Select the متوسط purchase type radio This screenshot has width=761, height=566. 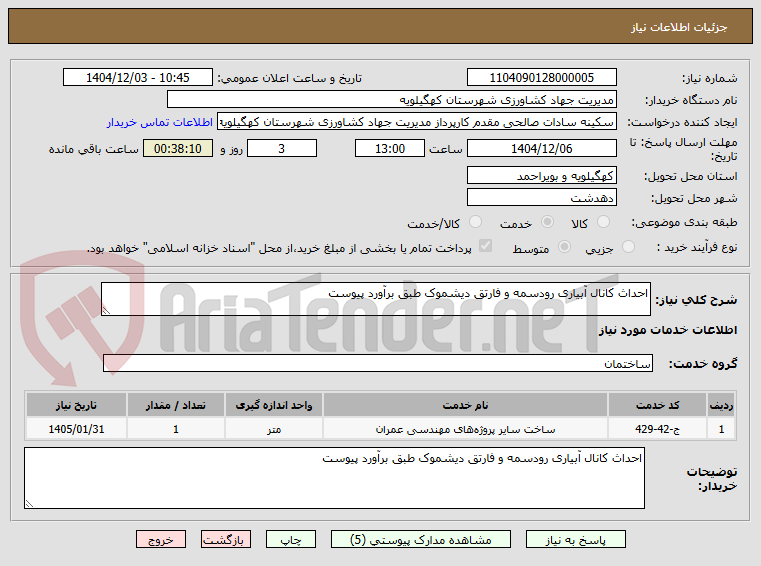click(564, 247)
